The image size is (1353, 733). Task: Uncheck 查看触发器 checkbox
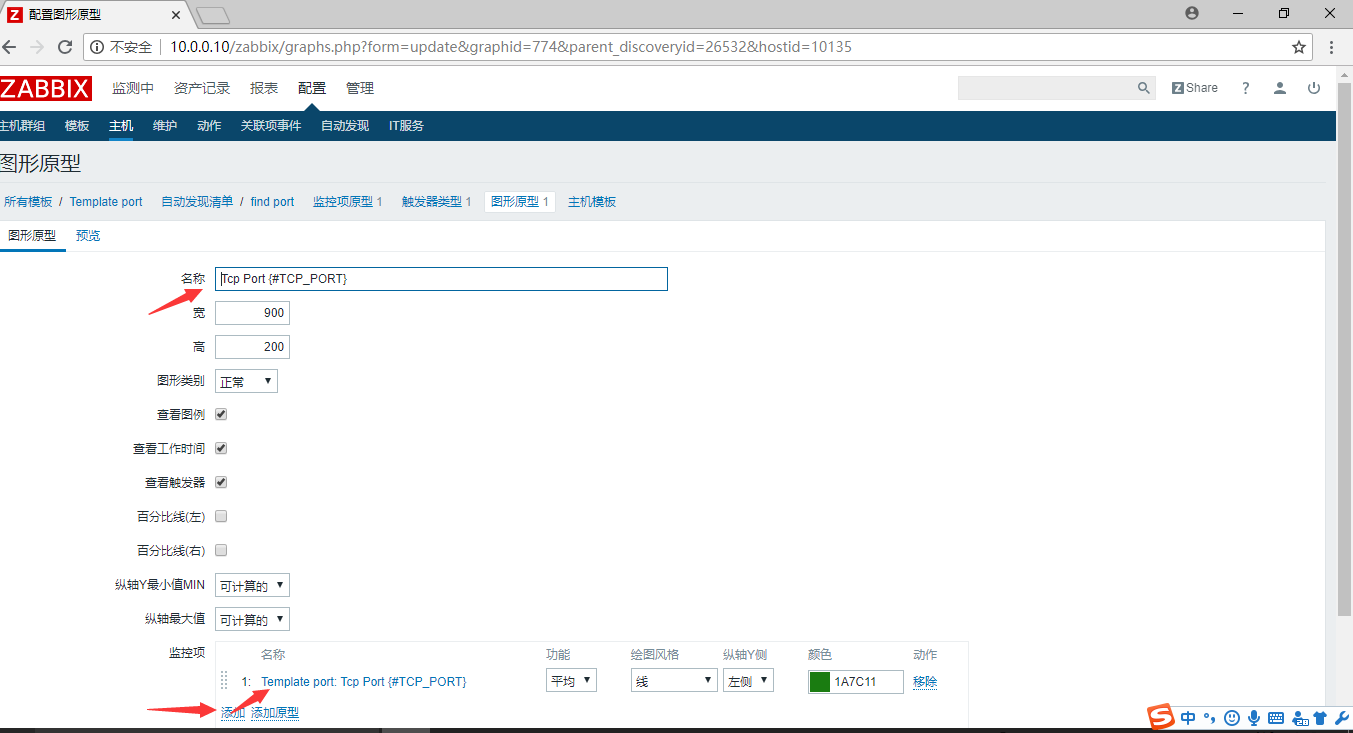221,482
